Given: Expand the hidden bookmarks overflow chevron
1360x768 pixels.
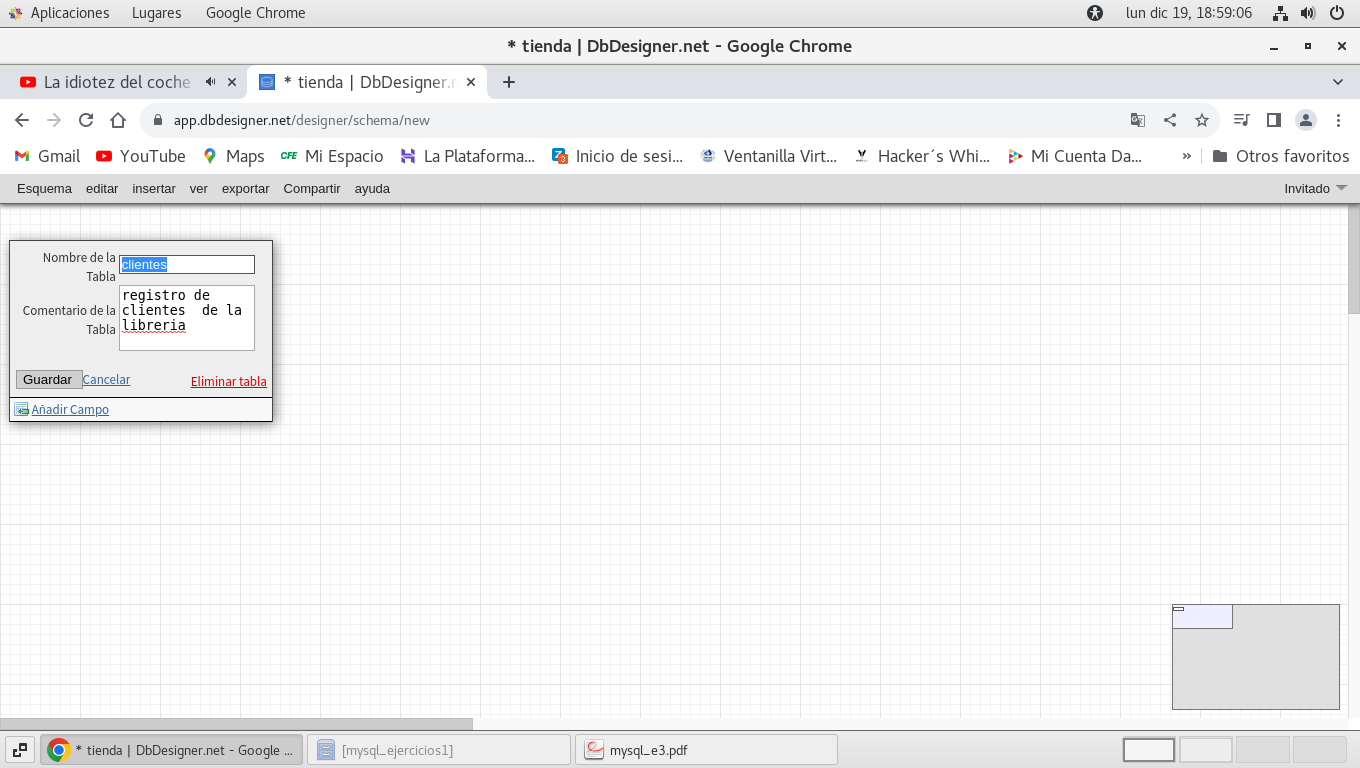Looking at the screenshot, I should pos(1187,156).
